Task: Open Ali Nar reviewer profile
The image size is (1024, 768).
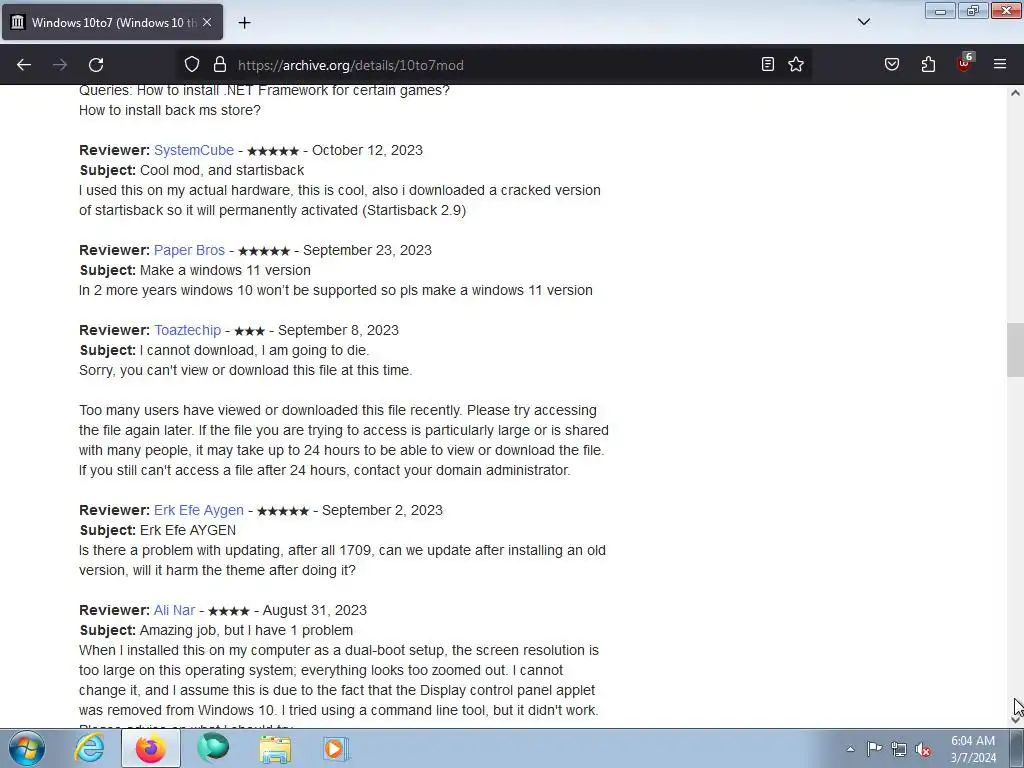Action: 174,610
